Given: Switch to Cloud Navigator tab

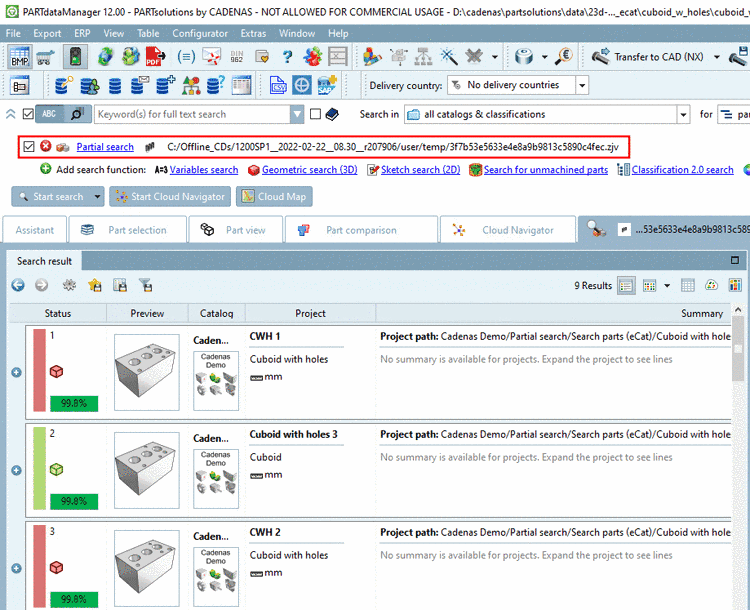Looking at the screenshot, I should (x=508, y=230).
